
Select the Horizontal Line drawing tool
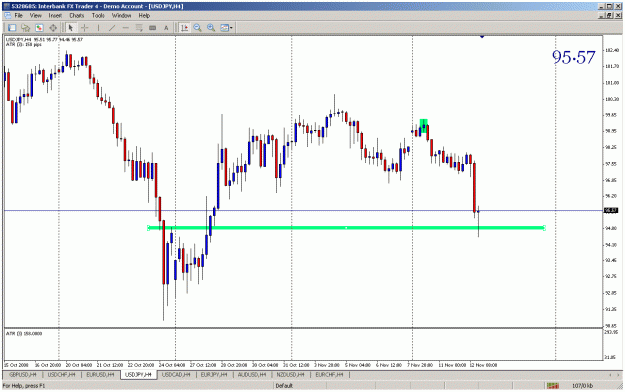(126, 28)
